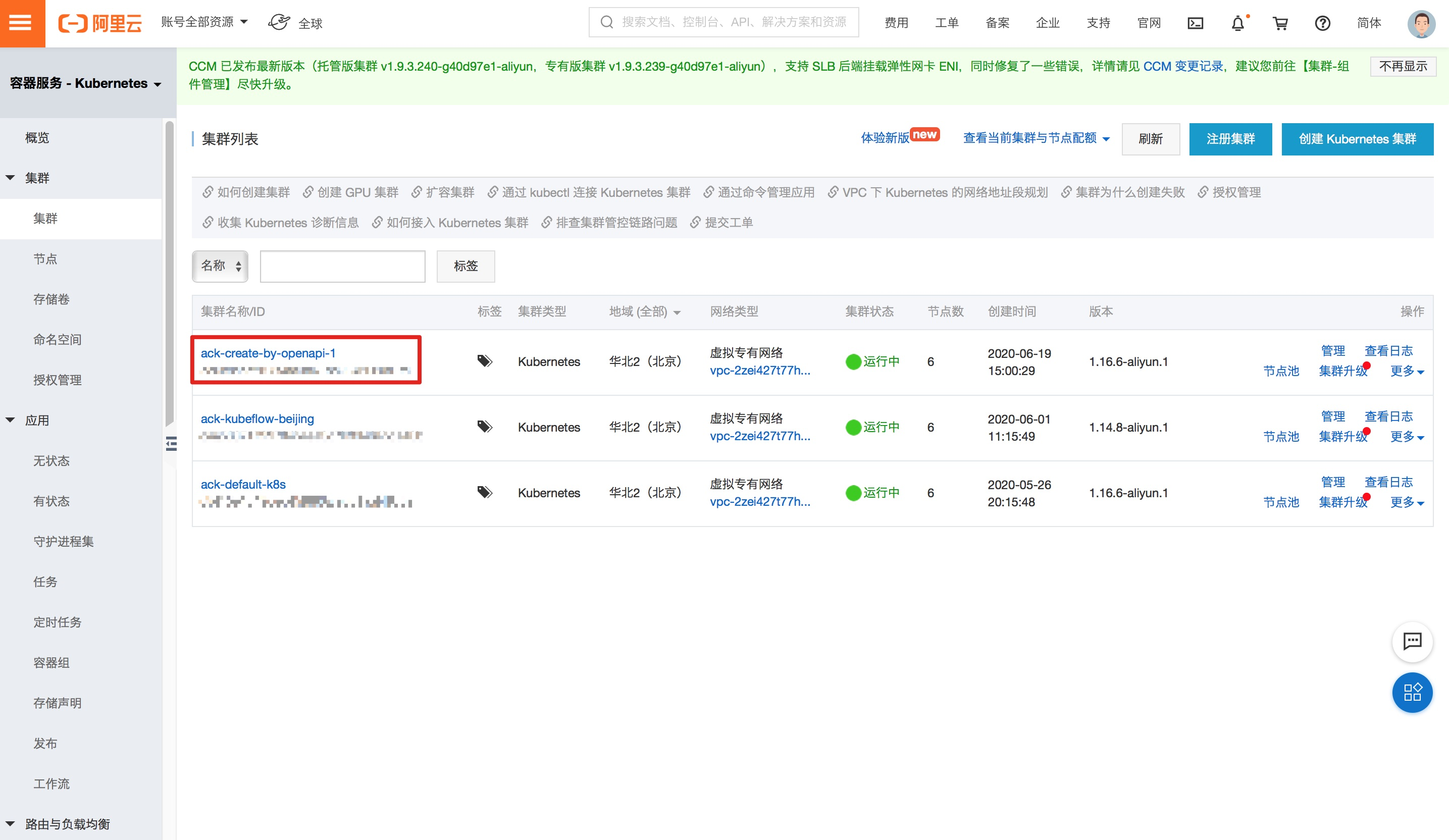Screen dimensions: 1449x840
Task: Switch language via 简体
Action: point(1369,23)
